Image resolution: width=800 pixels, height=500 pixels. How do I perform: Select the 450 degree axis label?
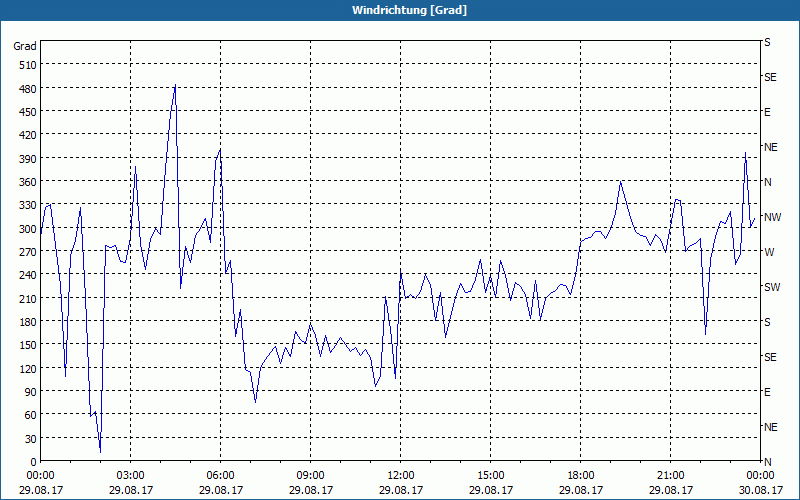pyautogui.click(x=28, y=112)
